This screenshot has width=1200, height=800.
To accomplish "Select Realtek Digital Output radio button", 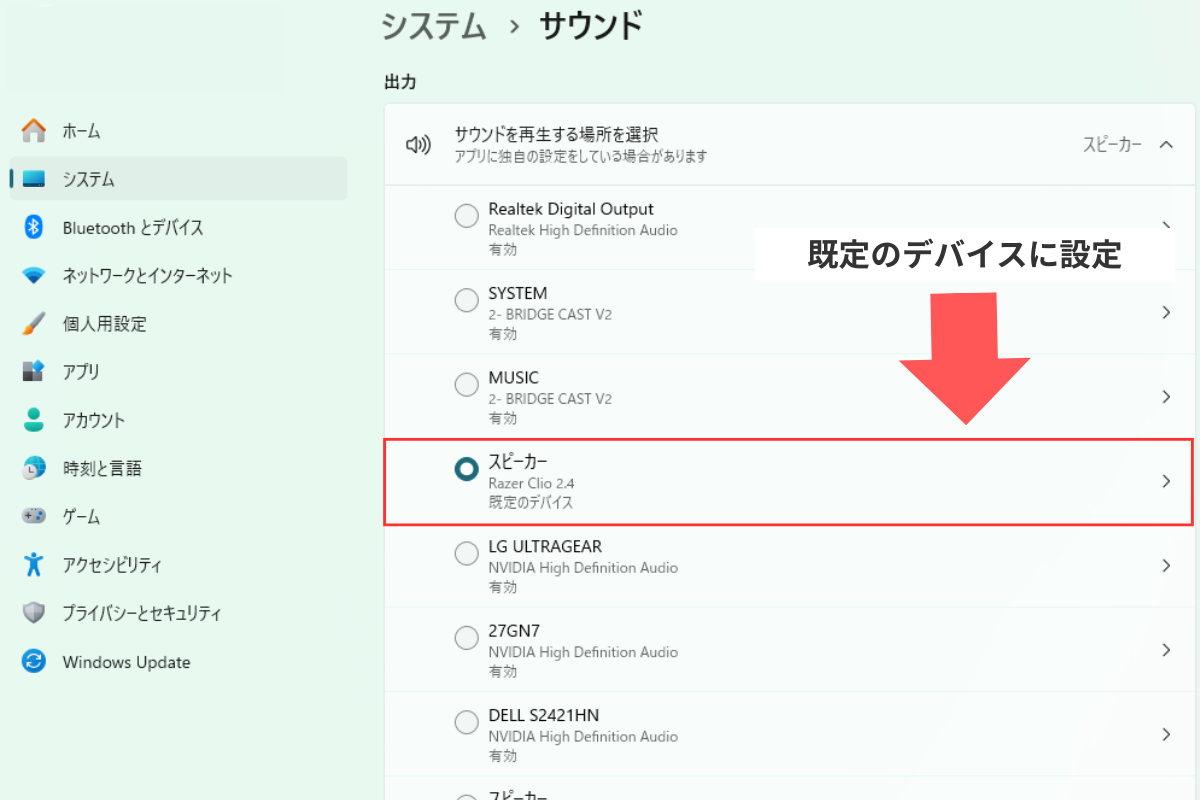I will pos(466,216).
